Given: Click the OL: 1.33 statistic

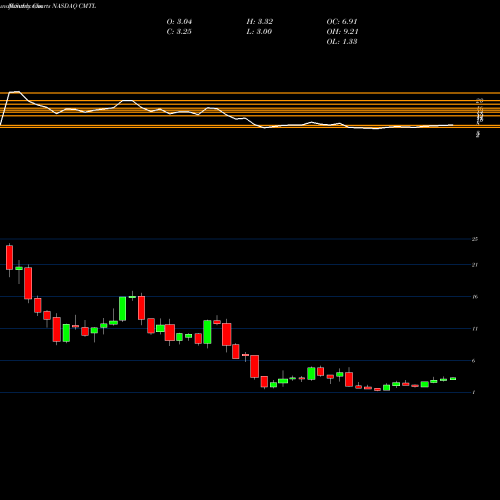Looking at the screenshot, I should (x=342, y=42).
